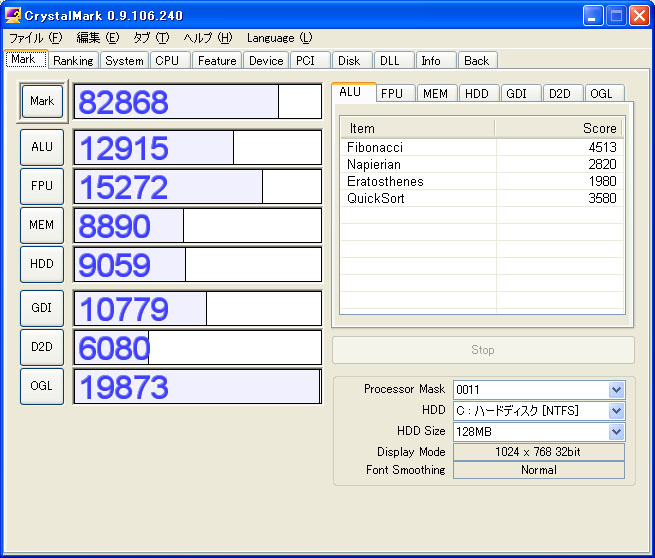Switch to the Back tab
This screenshot has height=558, width=655.
[x=477, y=61]
